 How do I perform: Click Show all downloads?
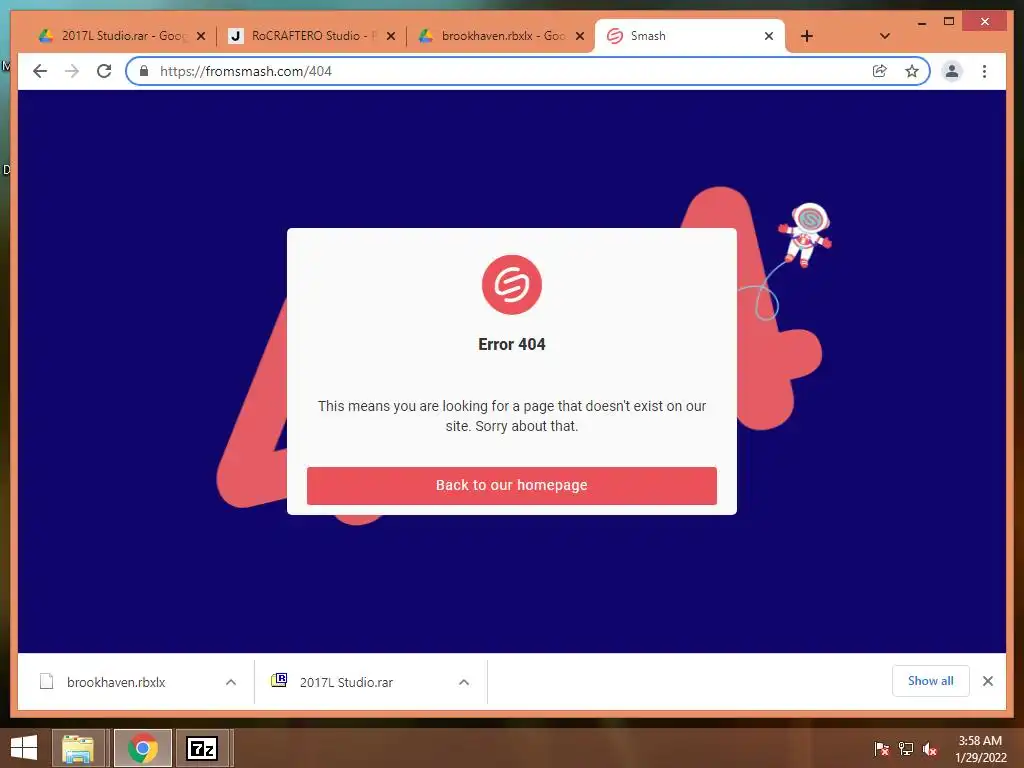(931, 681)
